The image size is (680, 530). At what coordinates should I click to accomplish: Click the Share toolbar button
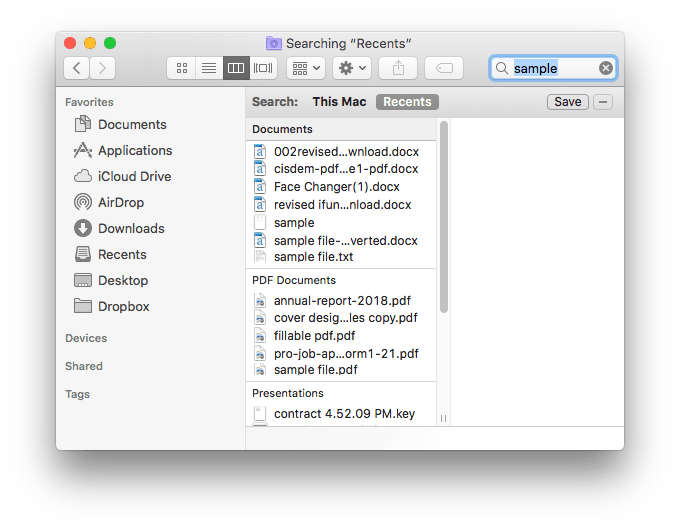pos(398,68)
